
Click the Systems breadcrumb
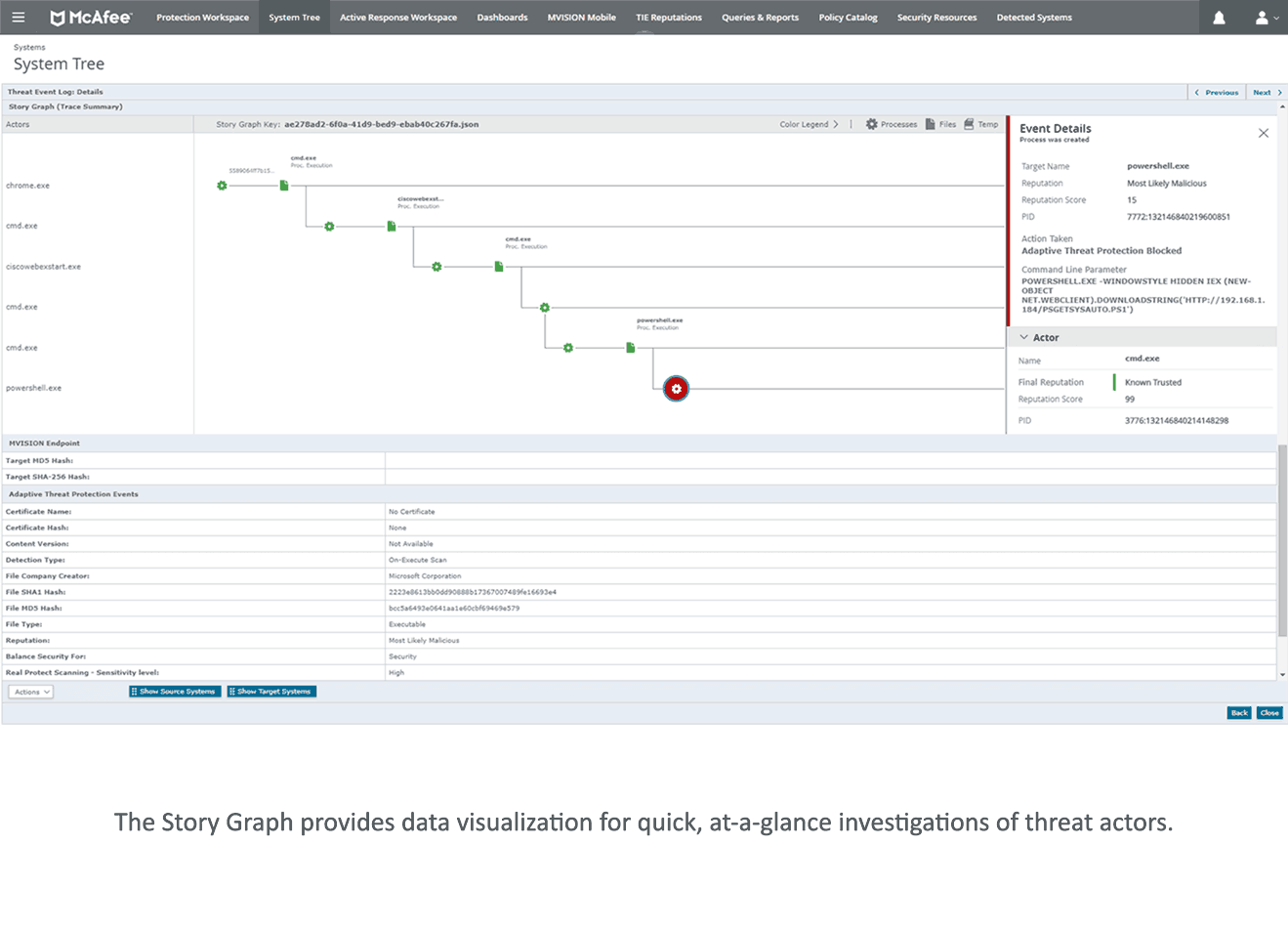29,47
